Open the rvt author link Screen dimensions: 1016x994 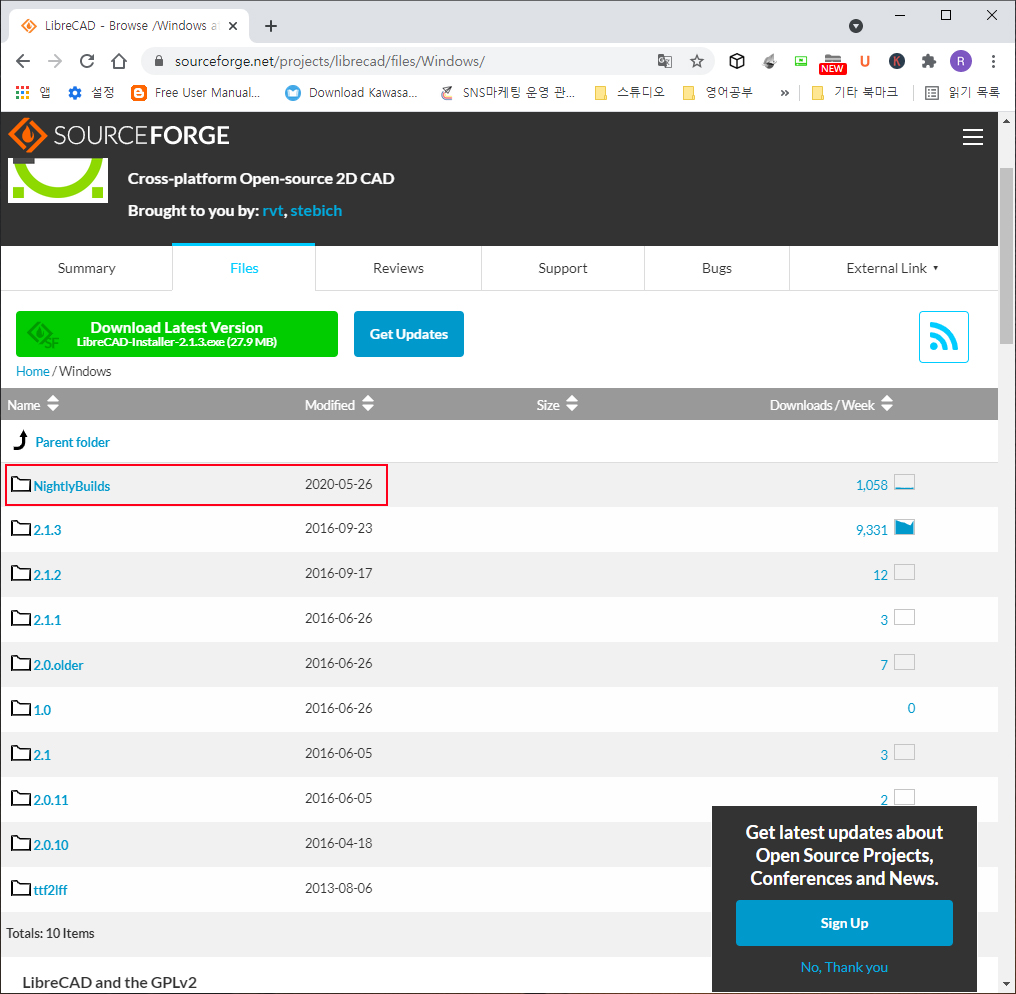click(x=272, y=211)
